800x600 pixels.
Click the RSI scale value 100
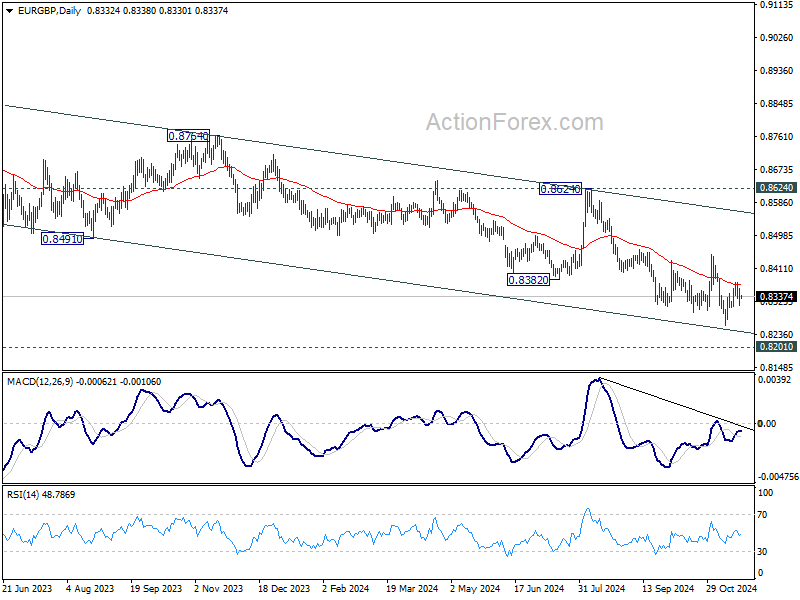[x=766, y=493]
